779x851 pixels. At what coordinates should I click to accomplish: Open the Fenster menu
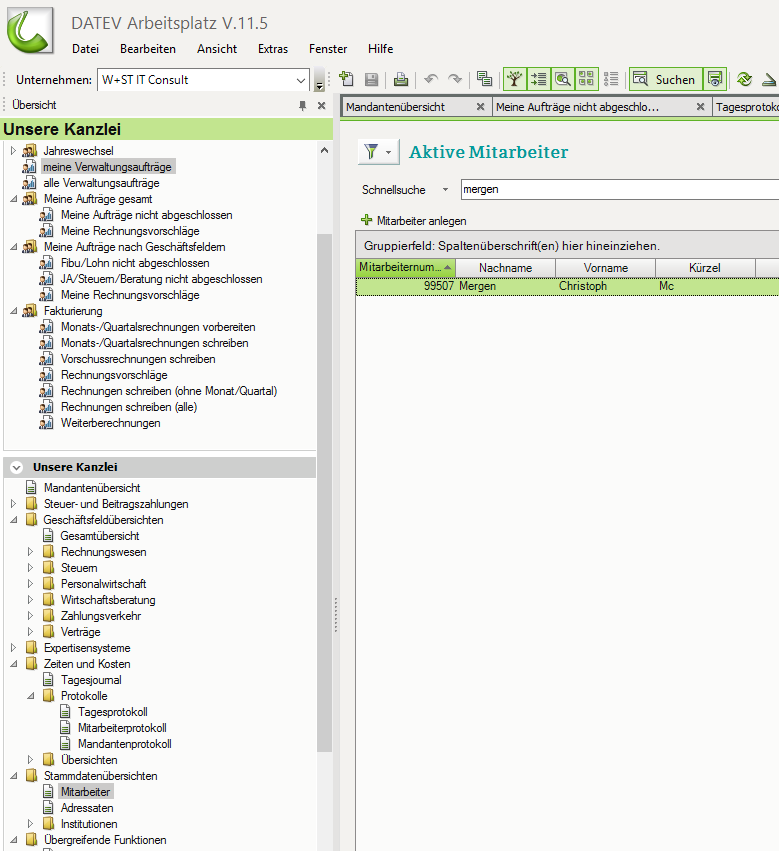(328, 49)
